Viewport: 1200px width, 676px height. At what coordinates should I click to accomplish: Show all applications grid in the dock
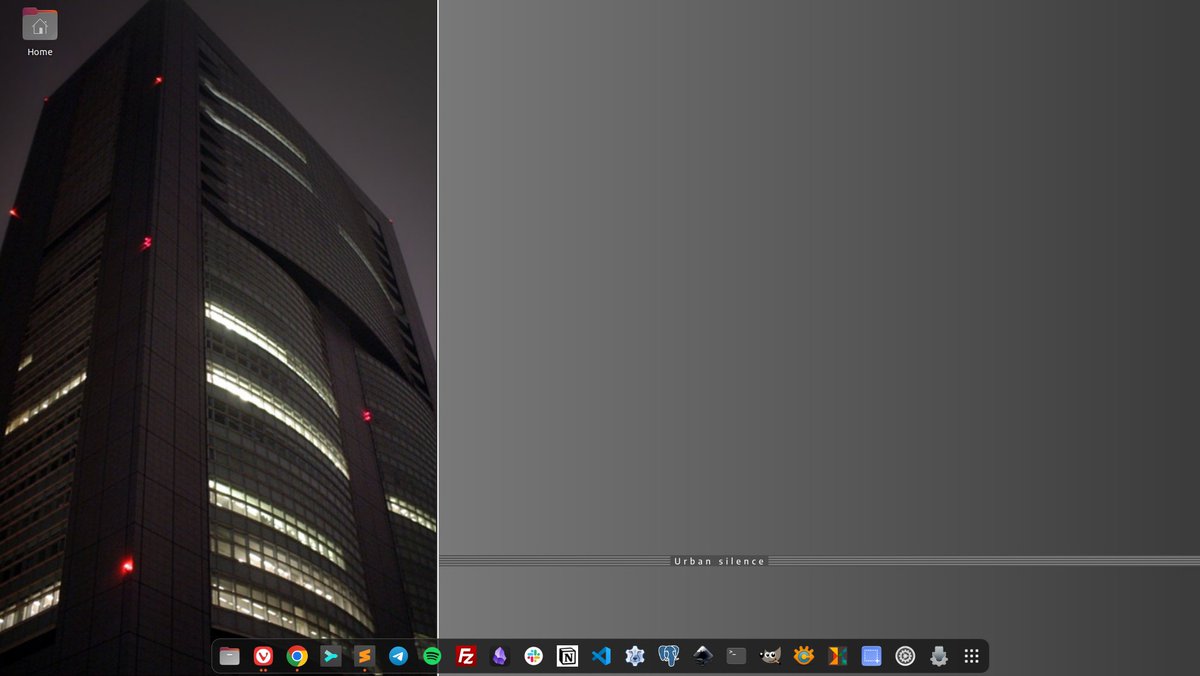coord(971,656)
